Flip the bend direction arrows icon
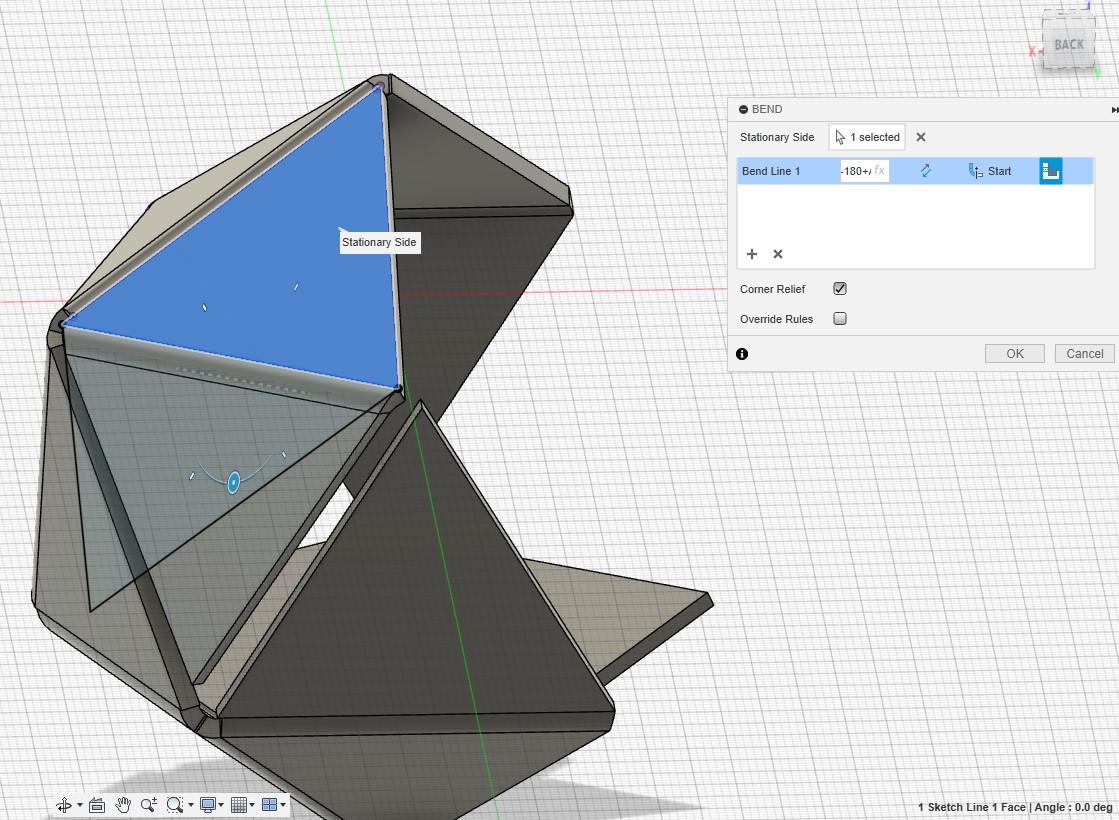1119x820 pixels. tap(926, 171)
